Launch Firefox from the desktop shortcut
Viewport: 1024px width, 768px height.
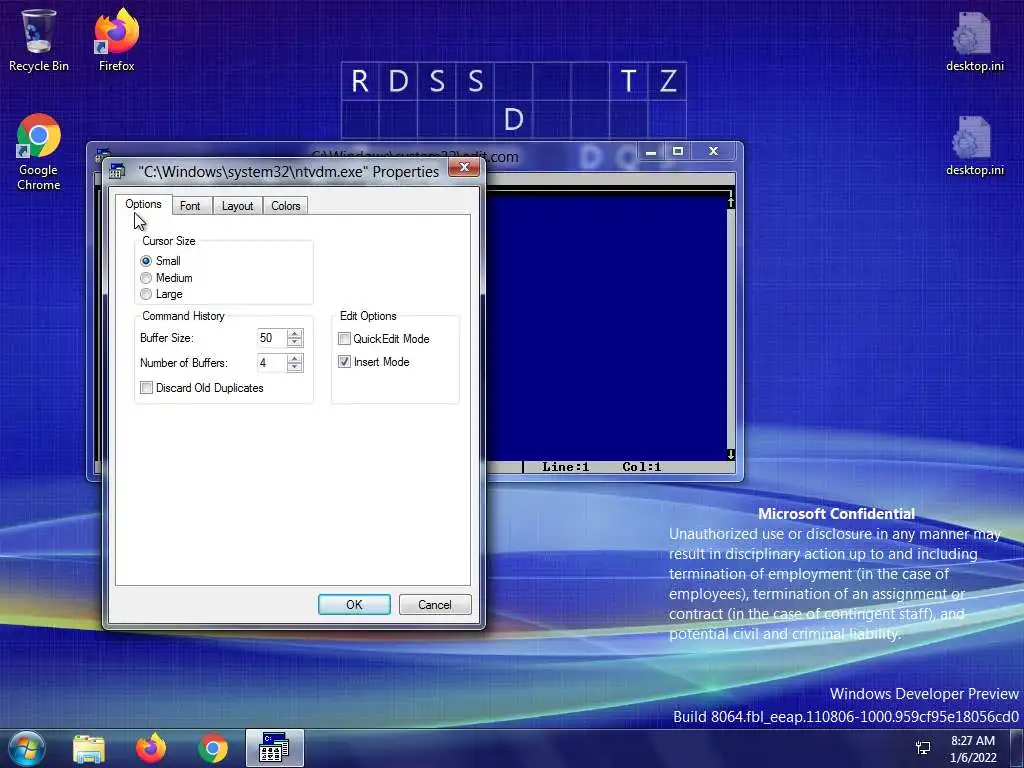click(x=116, y=39)
